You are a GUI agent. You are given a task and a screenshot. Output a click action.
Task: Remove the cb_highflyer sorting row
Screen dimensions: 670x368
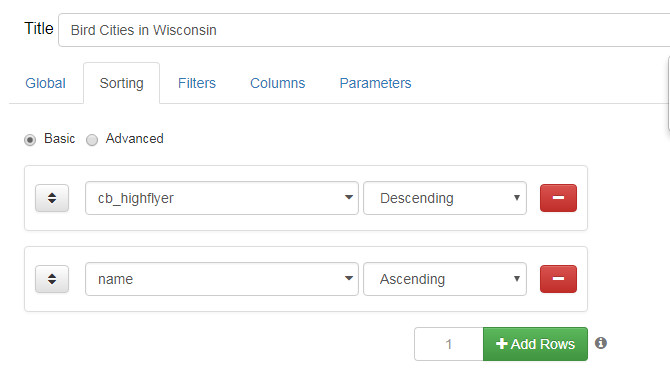pyautogui.click(x=558, y=198)
